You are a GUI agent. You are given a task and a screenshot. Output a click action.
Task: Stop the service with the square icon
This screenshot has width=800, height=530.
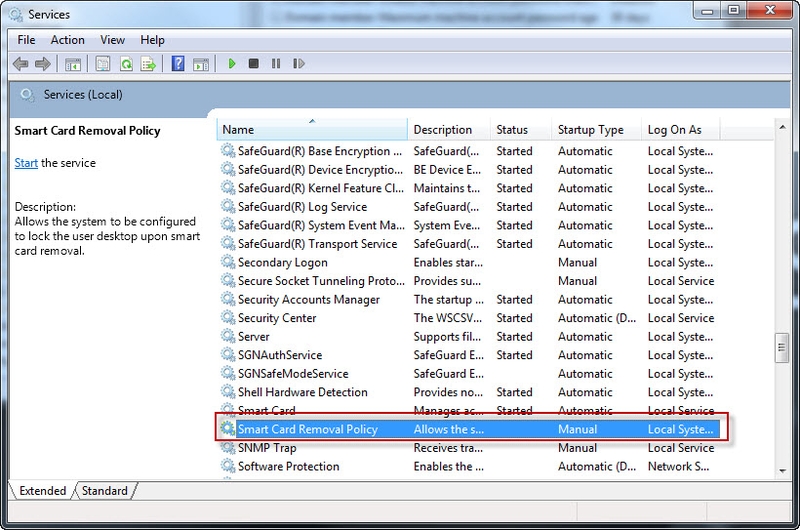coord(254,64)
